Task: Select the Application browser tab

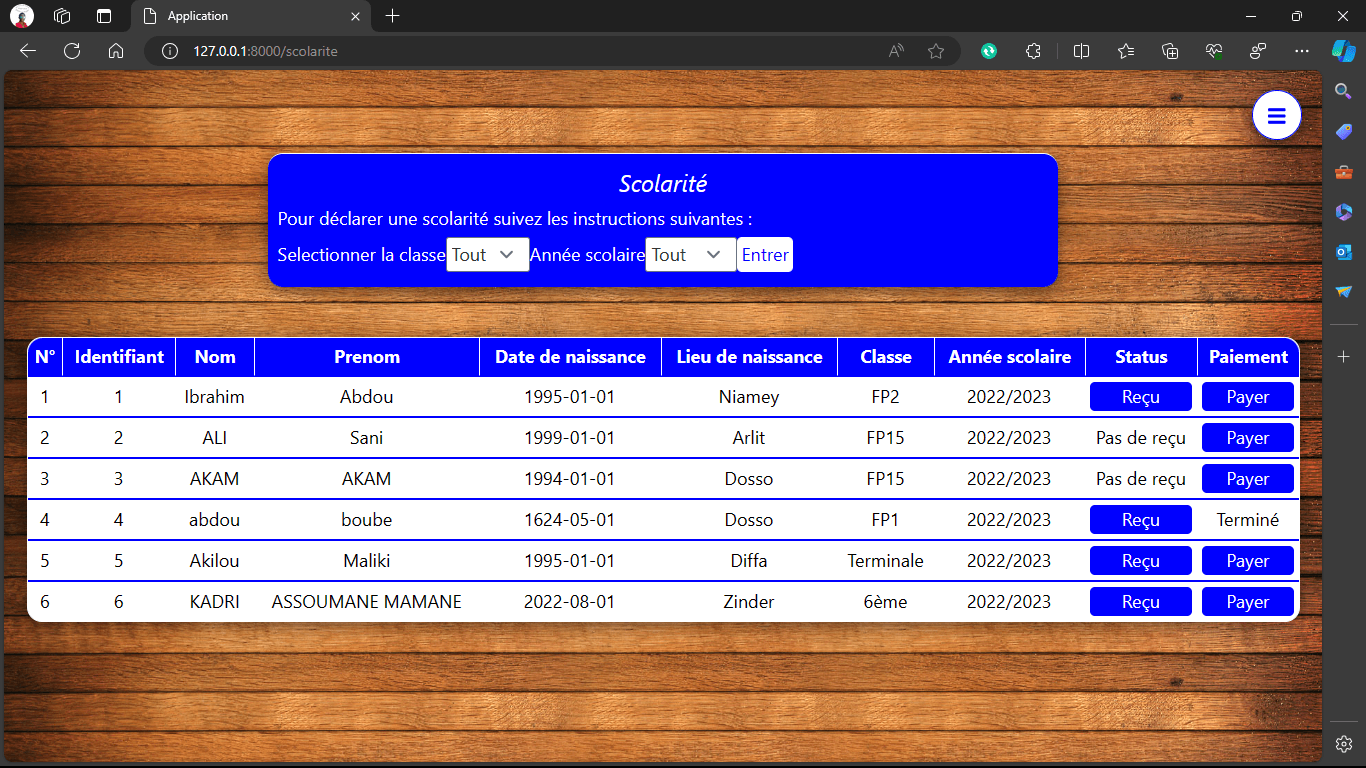Action: coord(252,16)
